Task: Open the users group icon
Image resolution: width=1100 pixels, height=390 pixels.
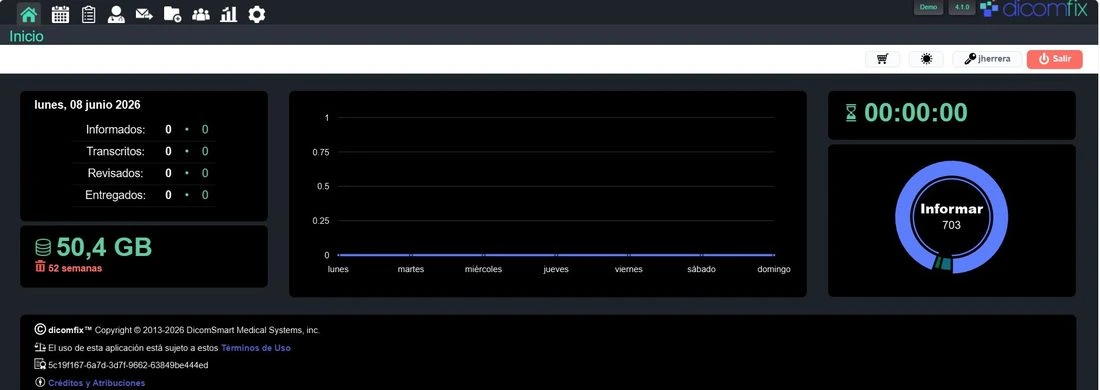Action: [x=201, y=14]
